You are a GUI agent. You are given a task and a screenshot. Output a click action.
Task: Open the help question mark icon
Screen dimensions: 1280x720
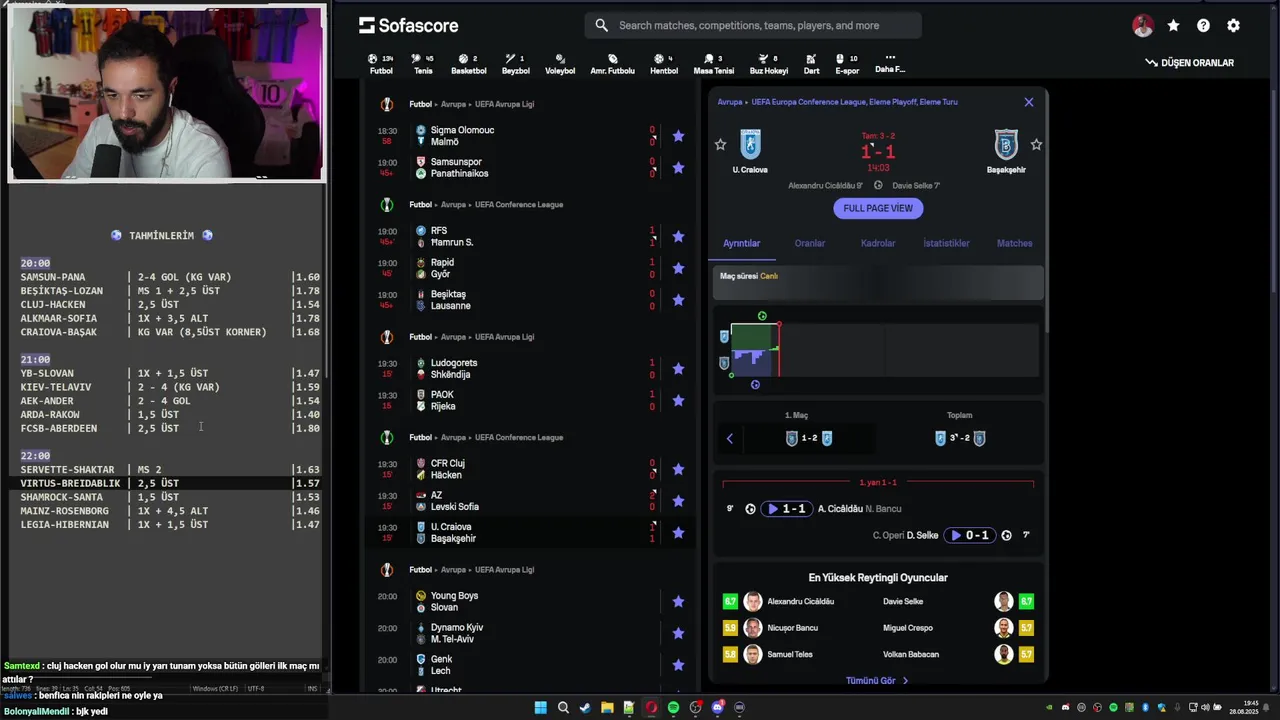[x=1203, y=26]
